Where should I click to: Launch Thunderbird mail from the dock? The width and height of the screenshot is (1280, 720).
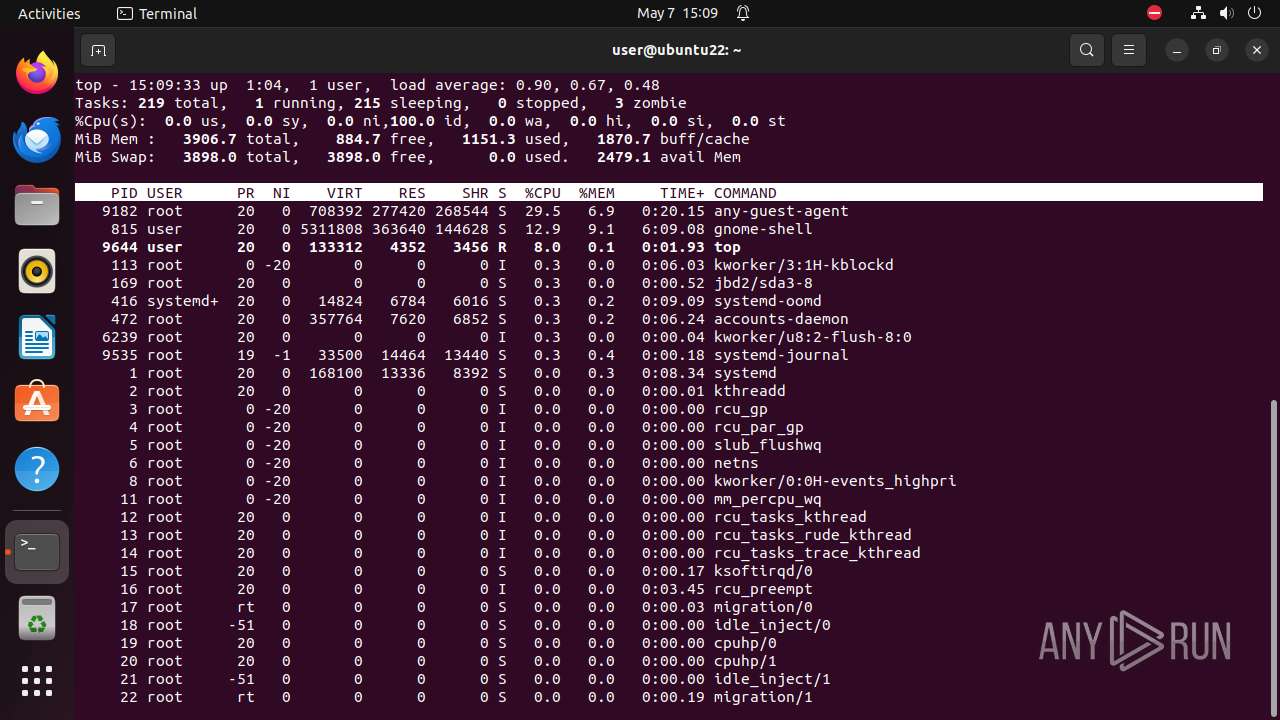37,139
